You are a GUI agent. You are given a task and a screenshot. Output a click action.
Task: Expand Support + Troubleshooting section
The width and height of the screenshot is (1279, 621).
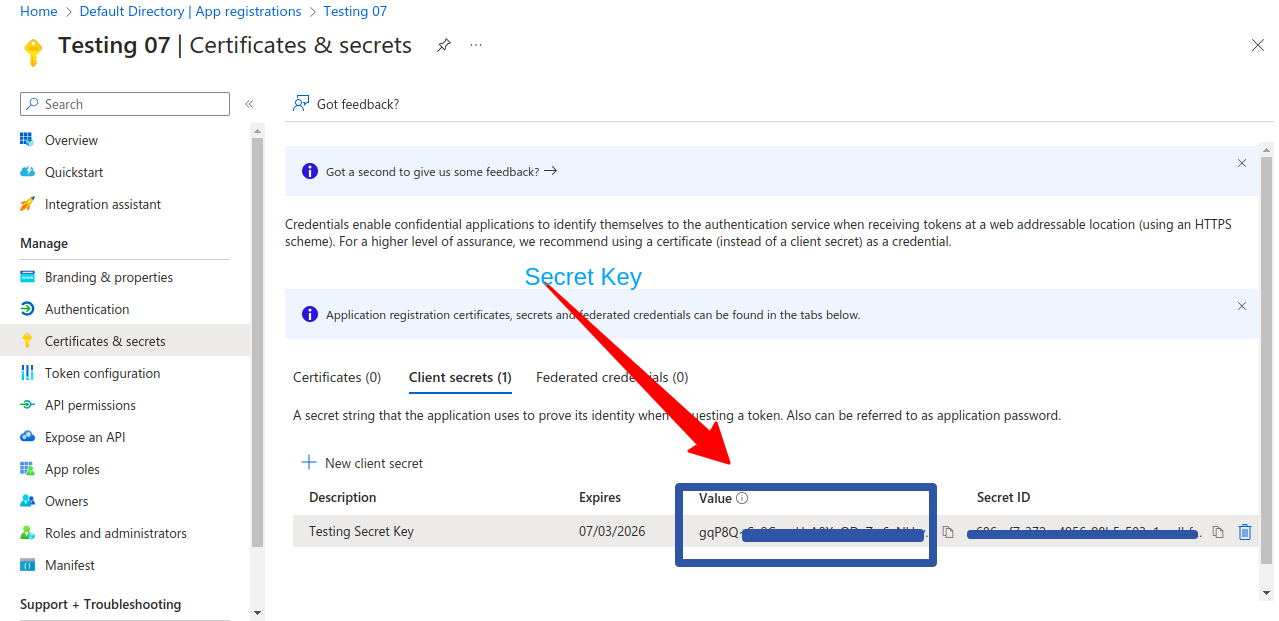(100, 604)
